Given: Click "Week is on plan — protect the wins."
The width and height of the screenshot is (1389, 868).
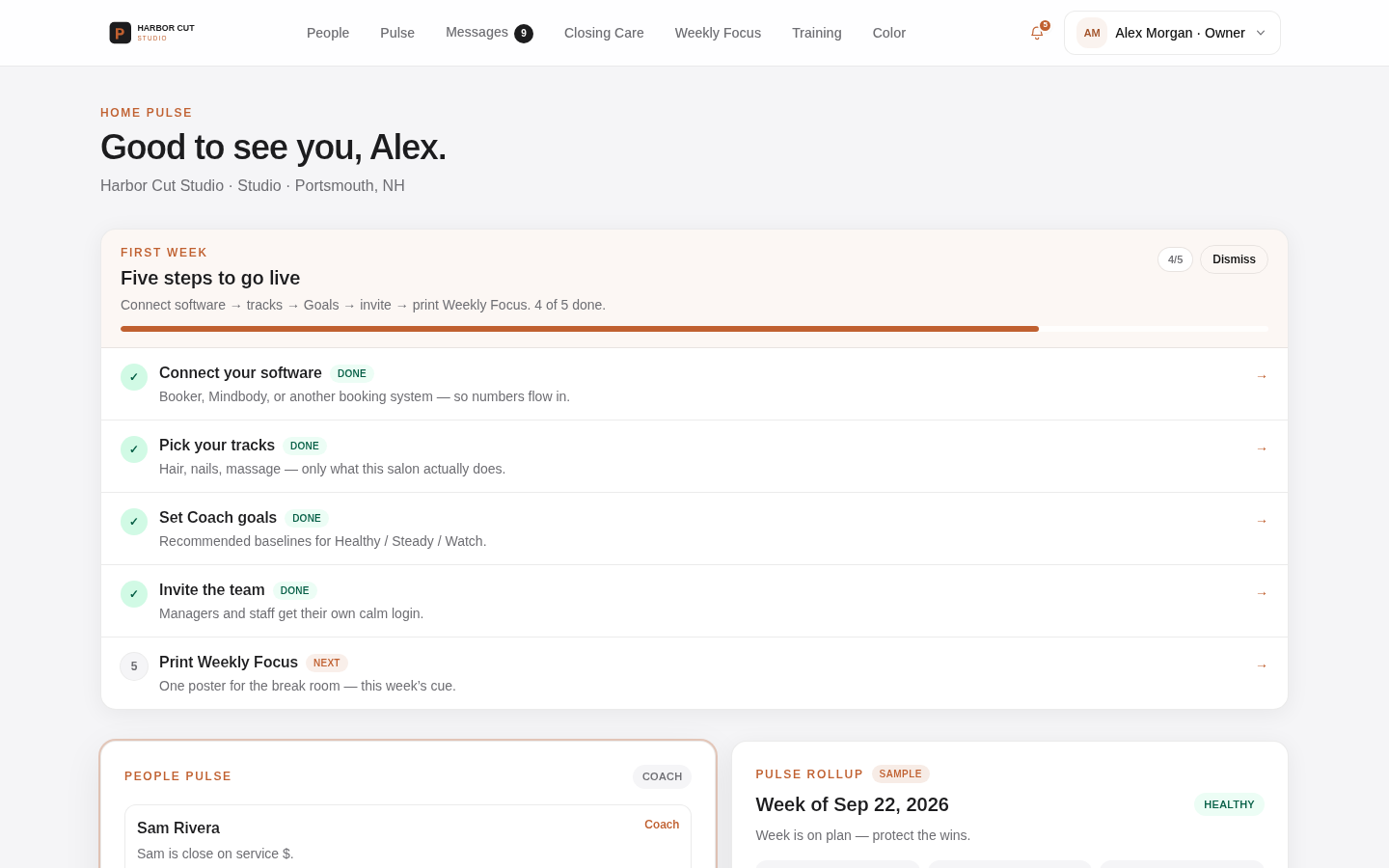Looking at the screenshot, I should tap(863, 835).
